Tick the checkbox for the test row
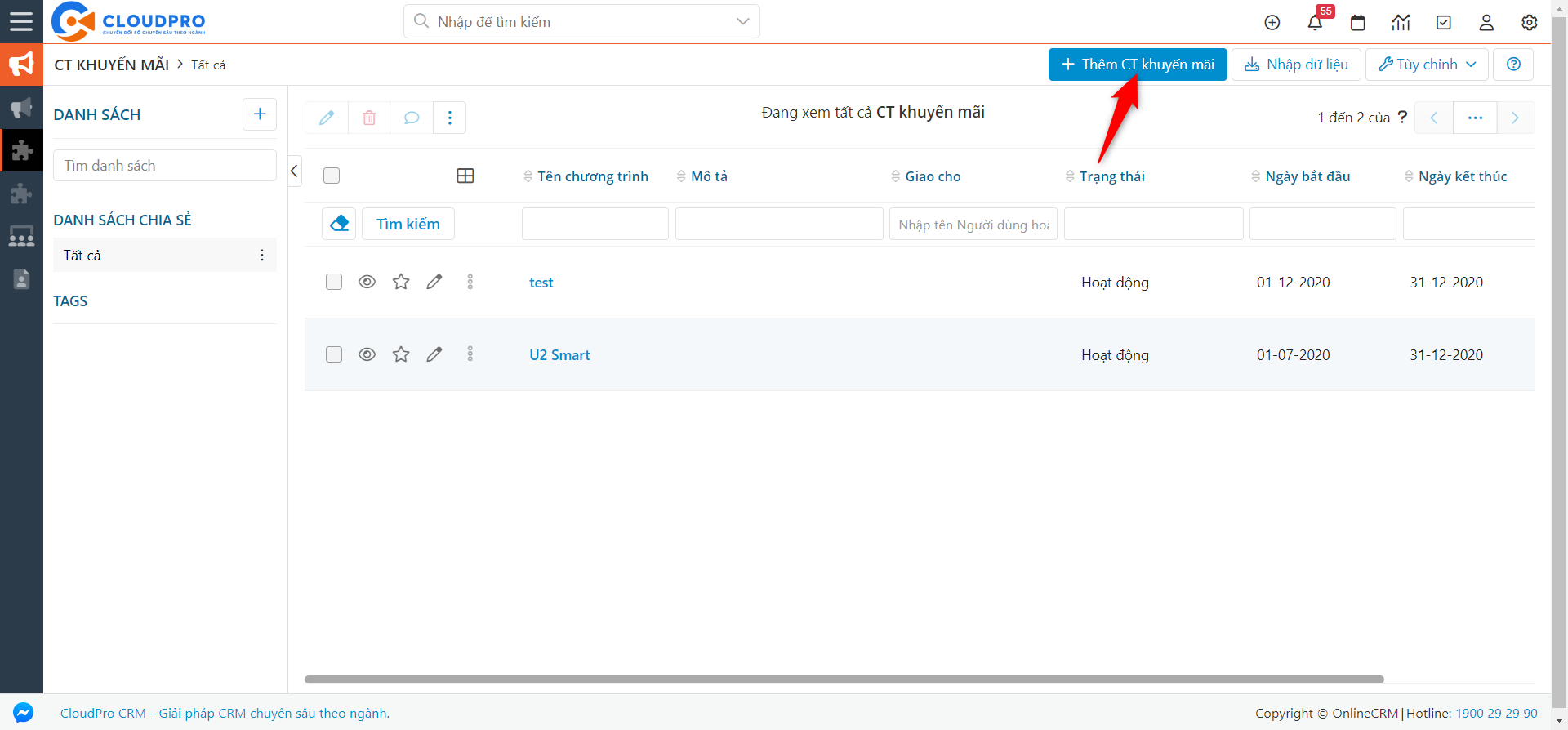The height and width of the screenshot is (730, 1568). 334,282
